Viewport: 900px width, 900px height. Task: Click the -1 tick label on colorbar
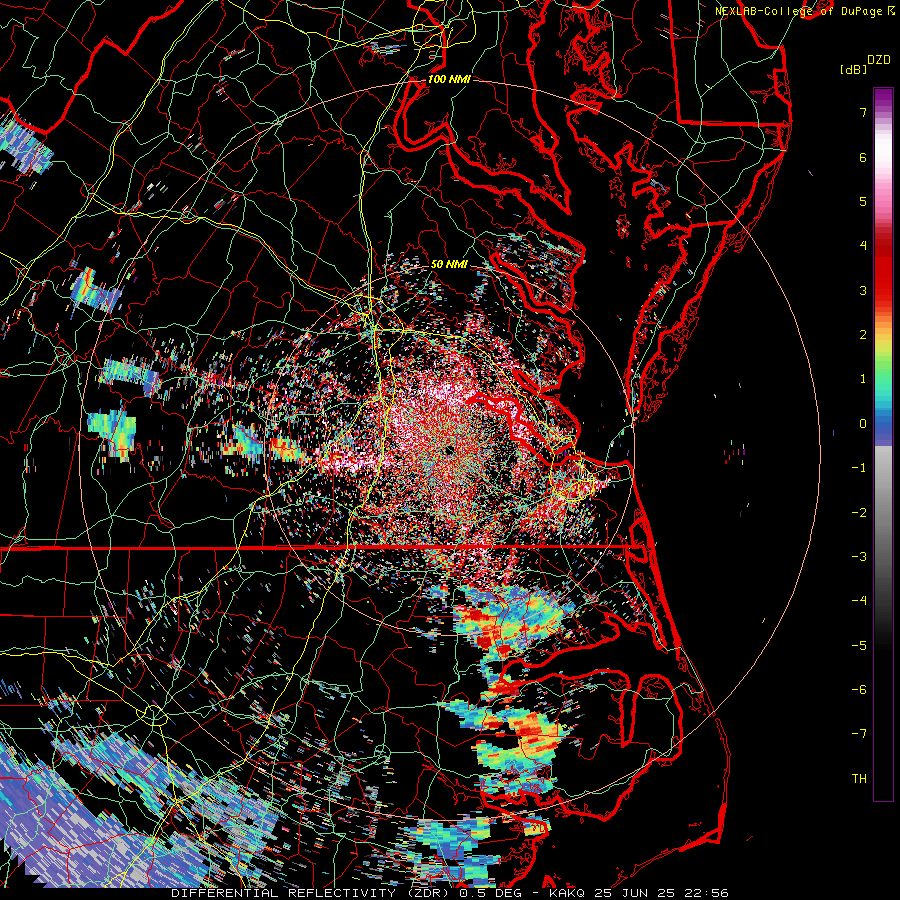[x=859, y=468]
